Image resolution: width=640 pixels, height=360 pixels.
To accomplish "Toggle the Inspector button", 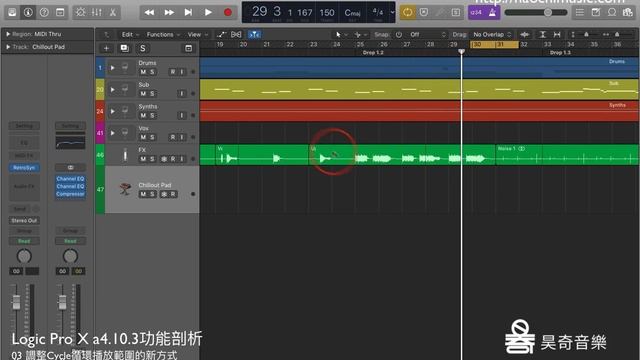I will pos(28,12).
